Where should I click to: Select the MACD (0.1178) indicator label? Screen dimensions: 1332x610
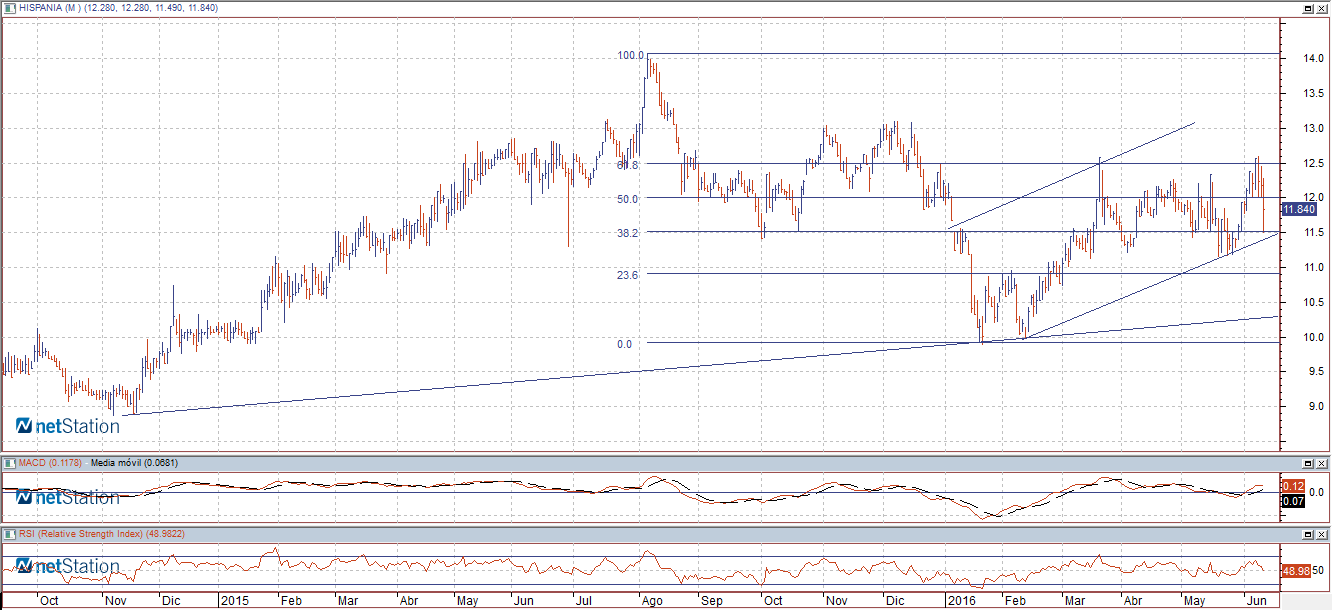pos(51,464)
